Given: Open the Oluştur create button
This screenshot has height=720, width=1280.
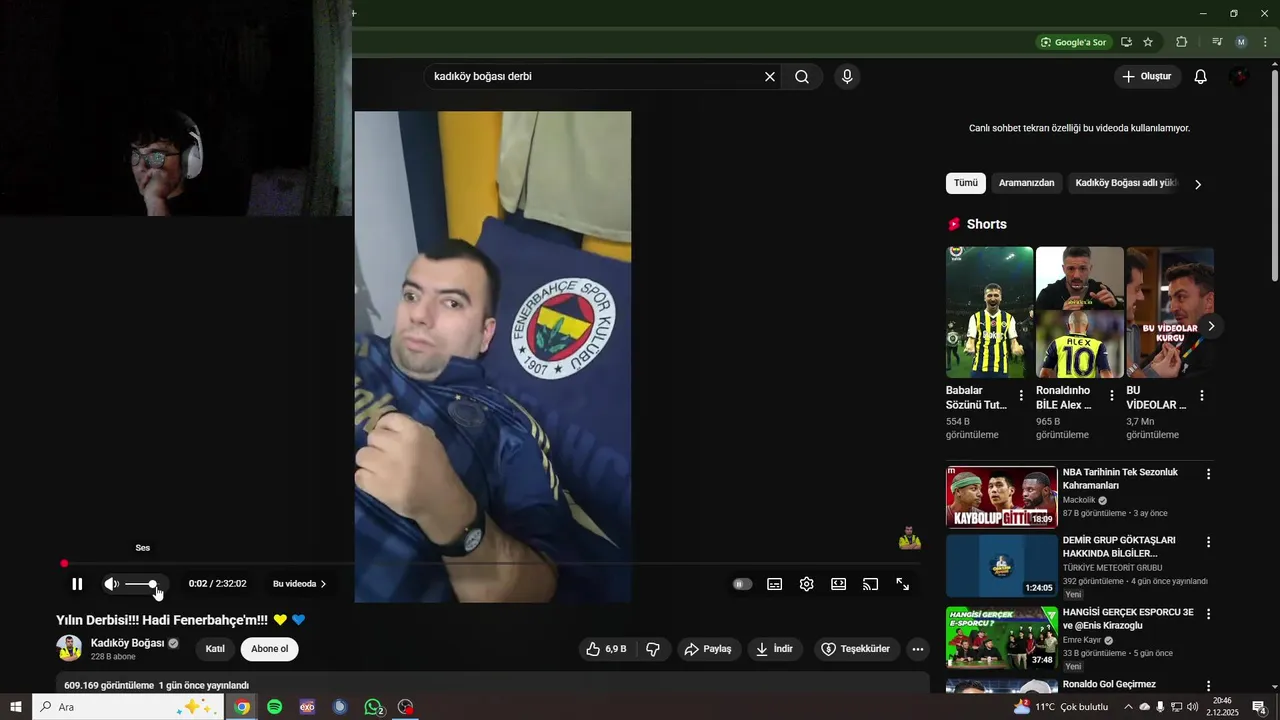Looking at the screenshot, I should [1148, 77].
